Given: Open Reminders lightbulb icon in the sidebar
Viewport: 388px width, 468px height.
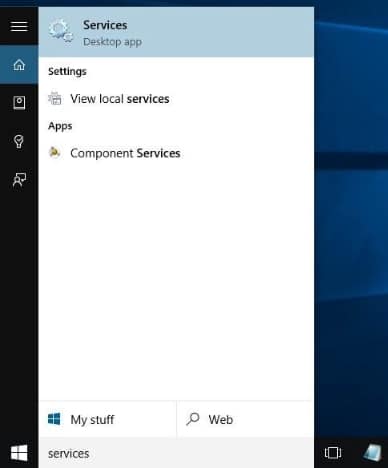Looking at the screenshot, I should point(19,141).
